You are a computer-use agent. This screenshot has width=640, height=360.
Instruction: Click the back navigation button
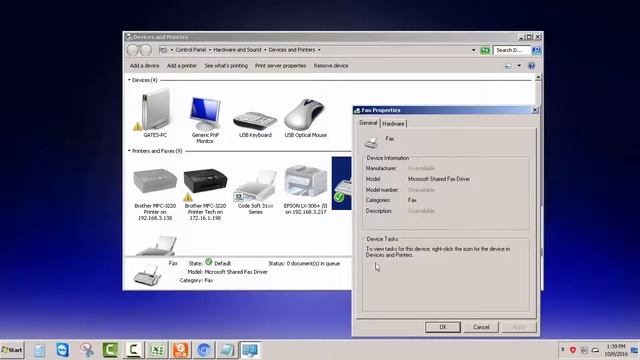(x=133, y=50)
